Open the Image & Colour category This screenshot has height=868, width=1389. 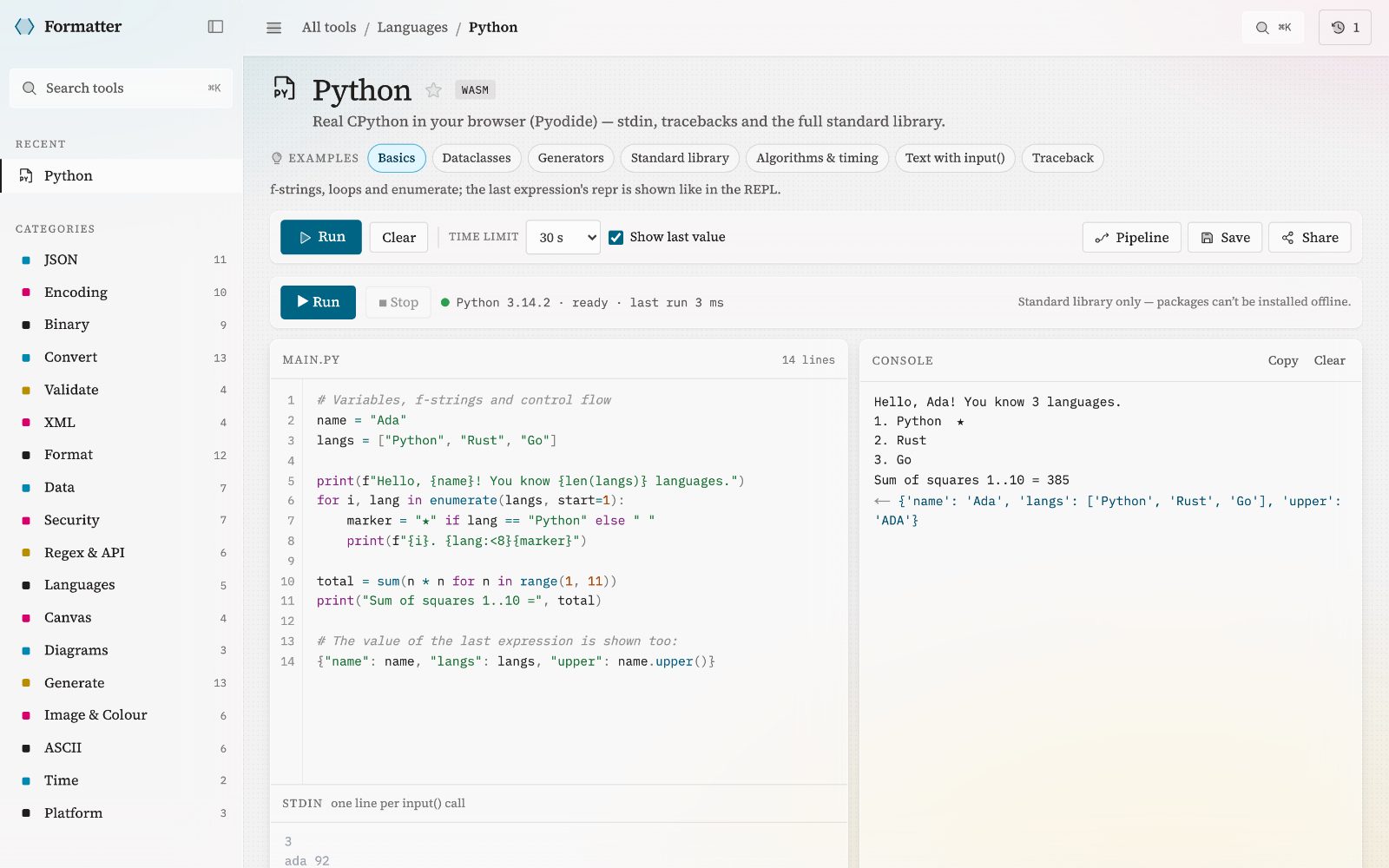point(122,715)
